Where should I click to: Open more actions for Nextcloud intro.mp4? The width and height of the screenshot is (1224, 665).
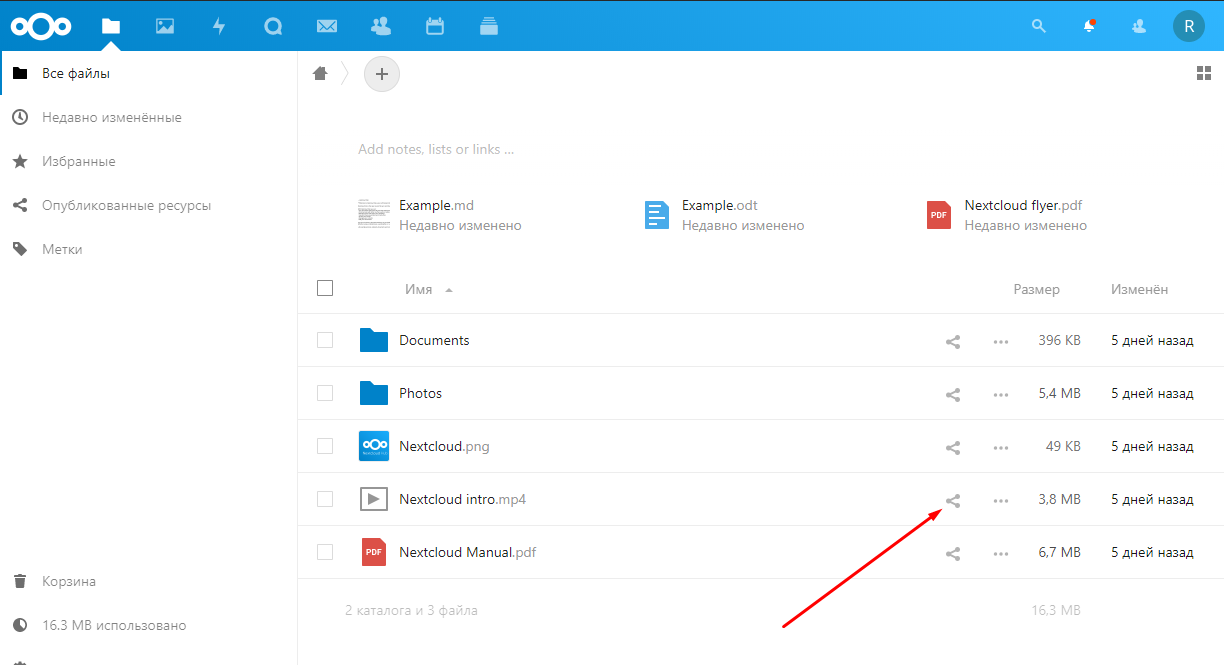click(1001, 500)
